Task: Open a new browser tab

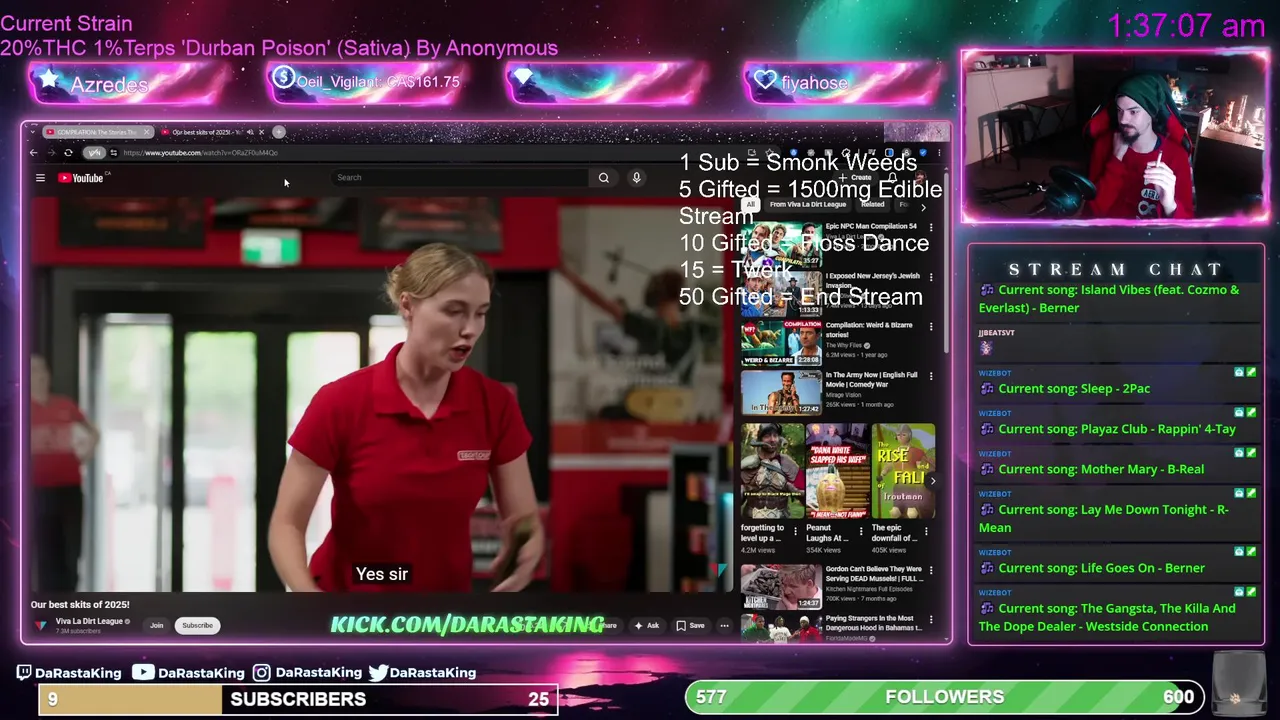Action: (x=279, y=132)
